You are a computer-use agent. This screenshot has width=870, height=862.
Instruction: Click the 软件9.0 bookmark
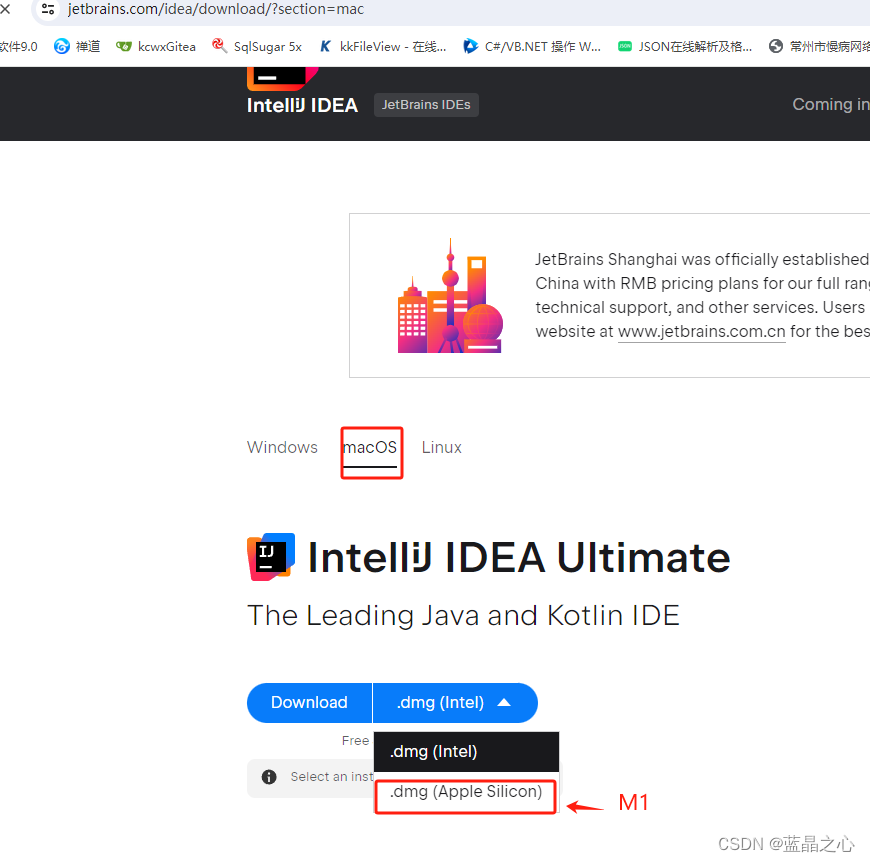pos(19,47)
